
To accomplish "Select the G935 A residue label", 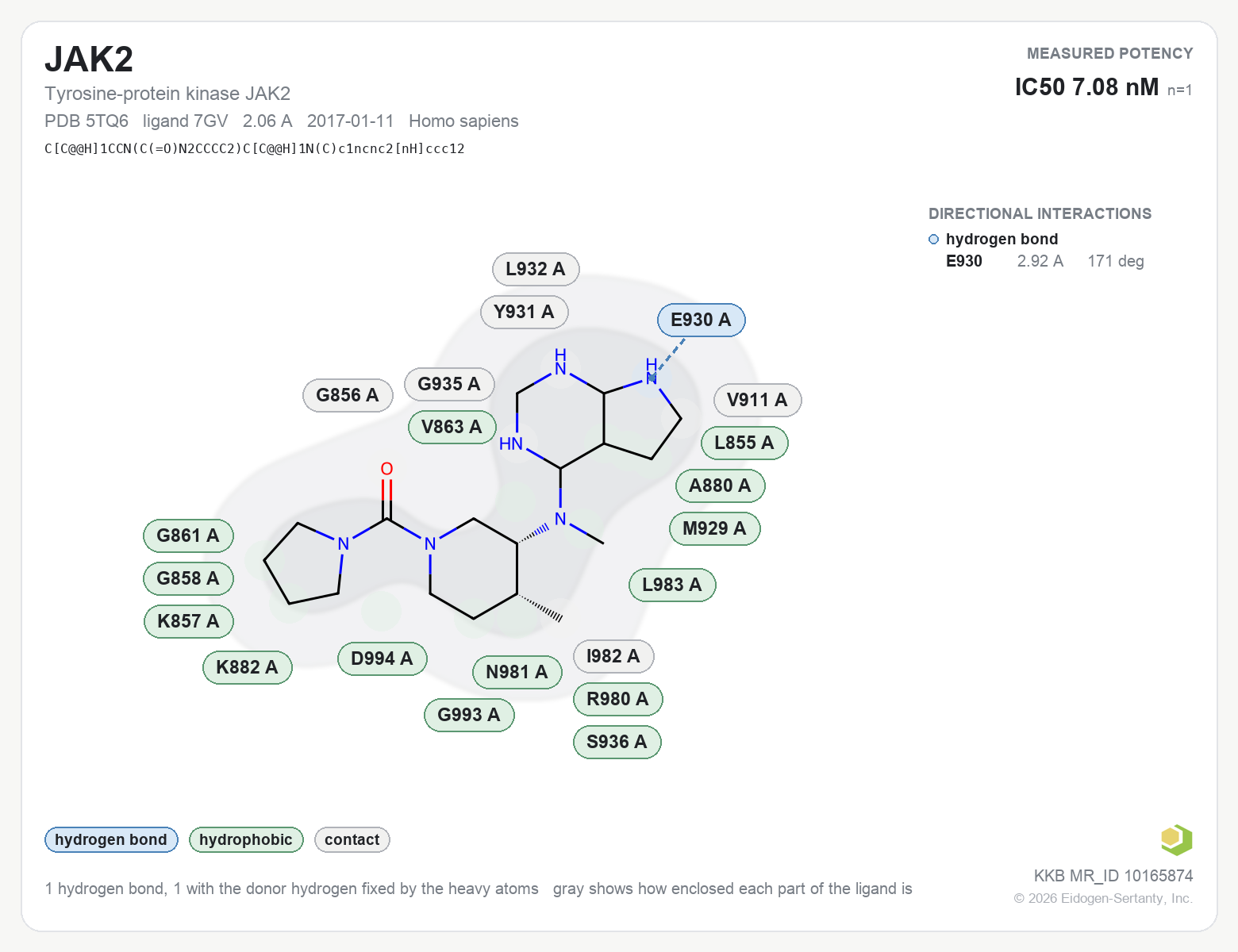I will click(x=449, y=384).
